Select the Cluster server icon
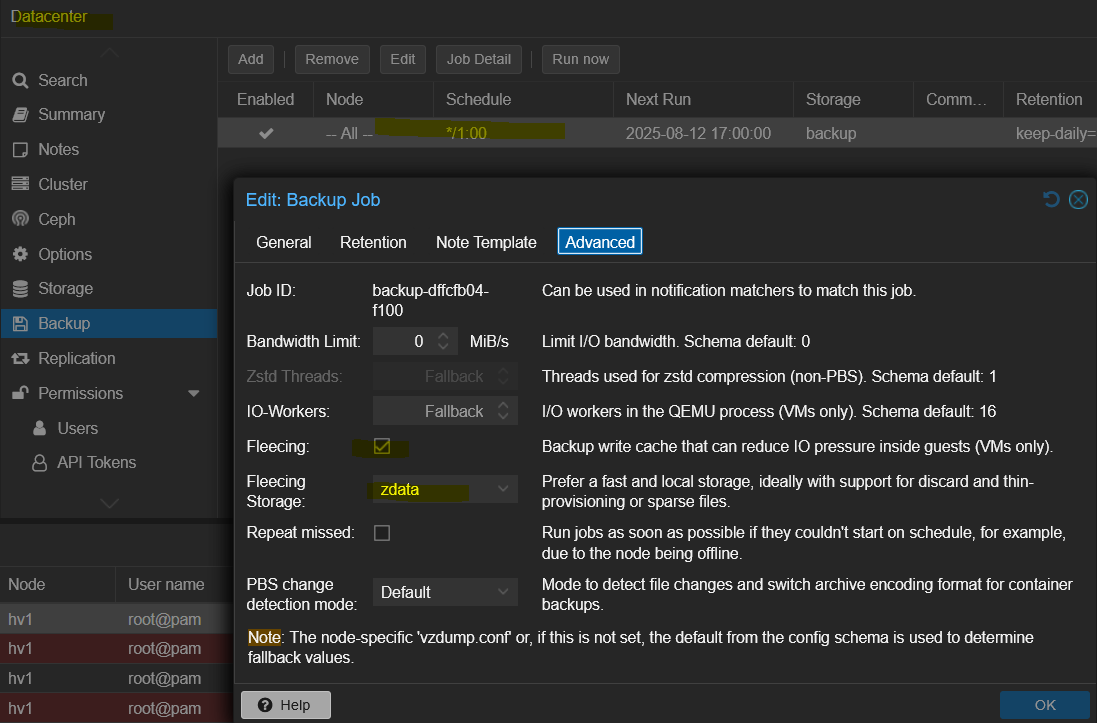This screenshot has width=1097, height=723. (x=20, y=185)
